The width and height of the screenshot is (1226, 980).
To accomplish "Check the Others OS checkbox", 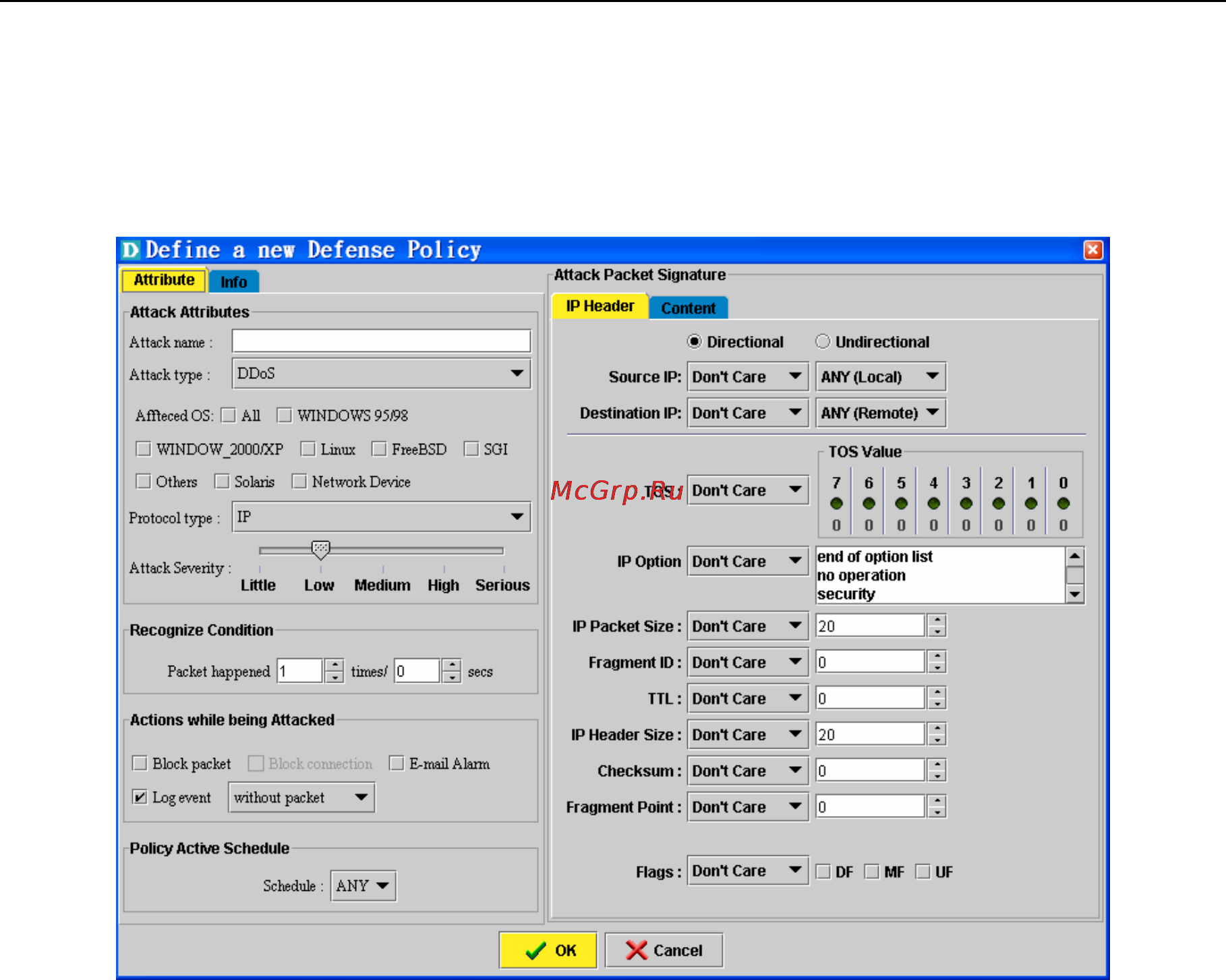I will click(143, 481).
